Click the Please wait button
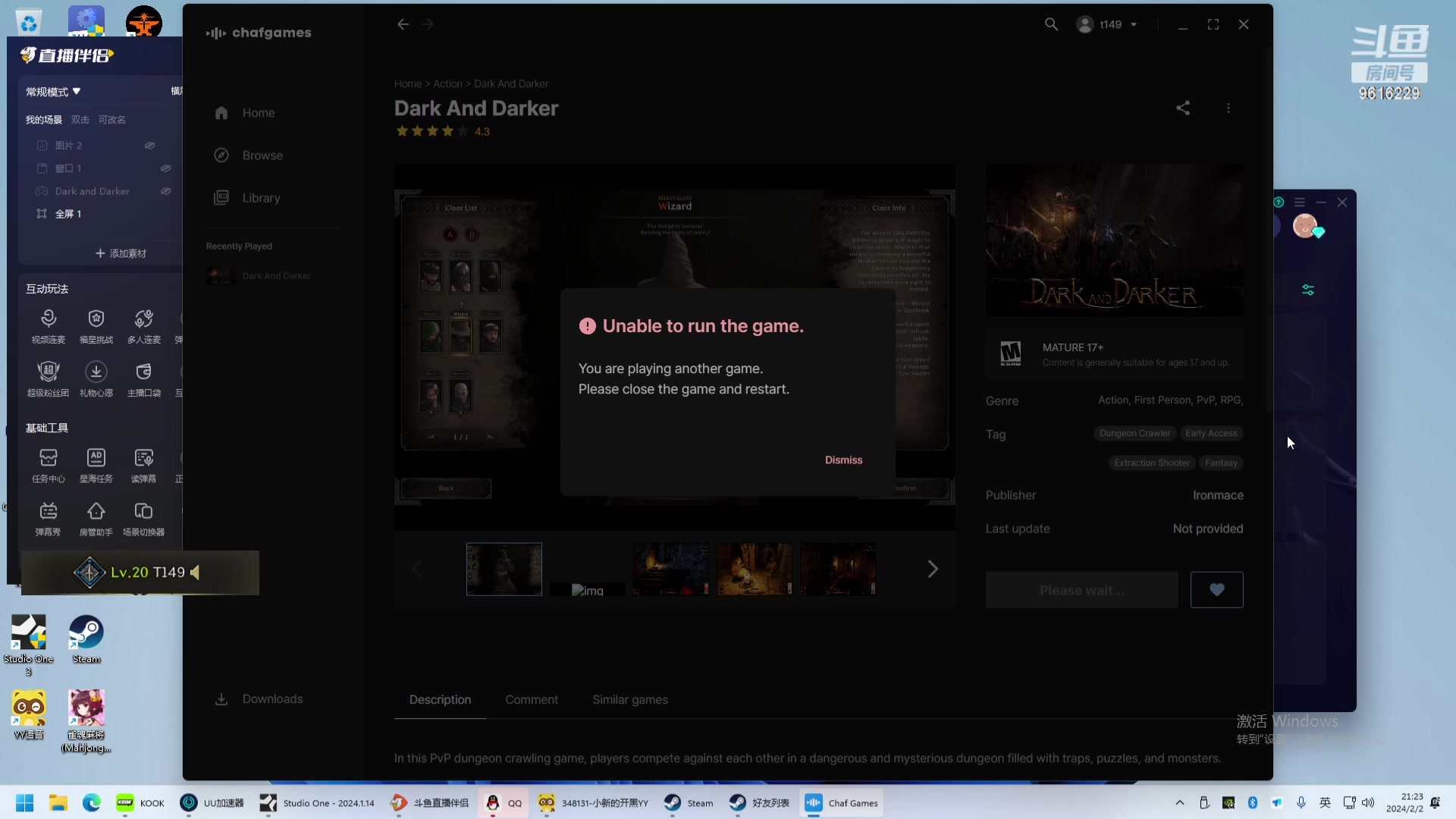 point(1082,590)
